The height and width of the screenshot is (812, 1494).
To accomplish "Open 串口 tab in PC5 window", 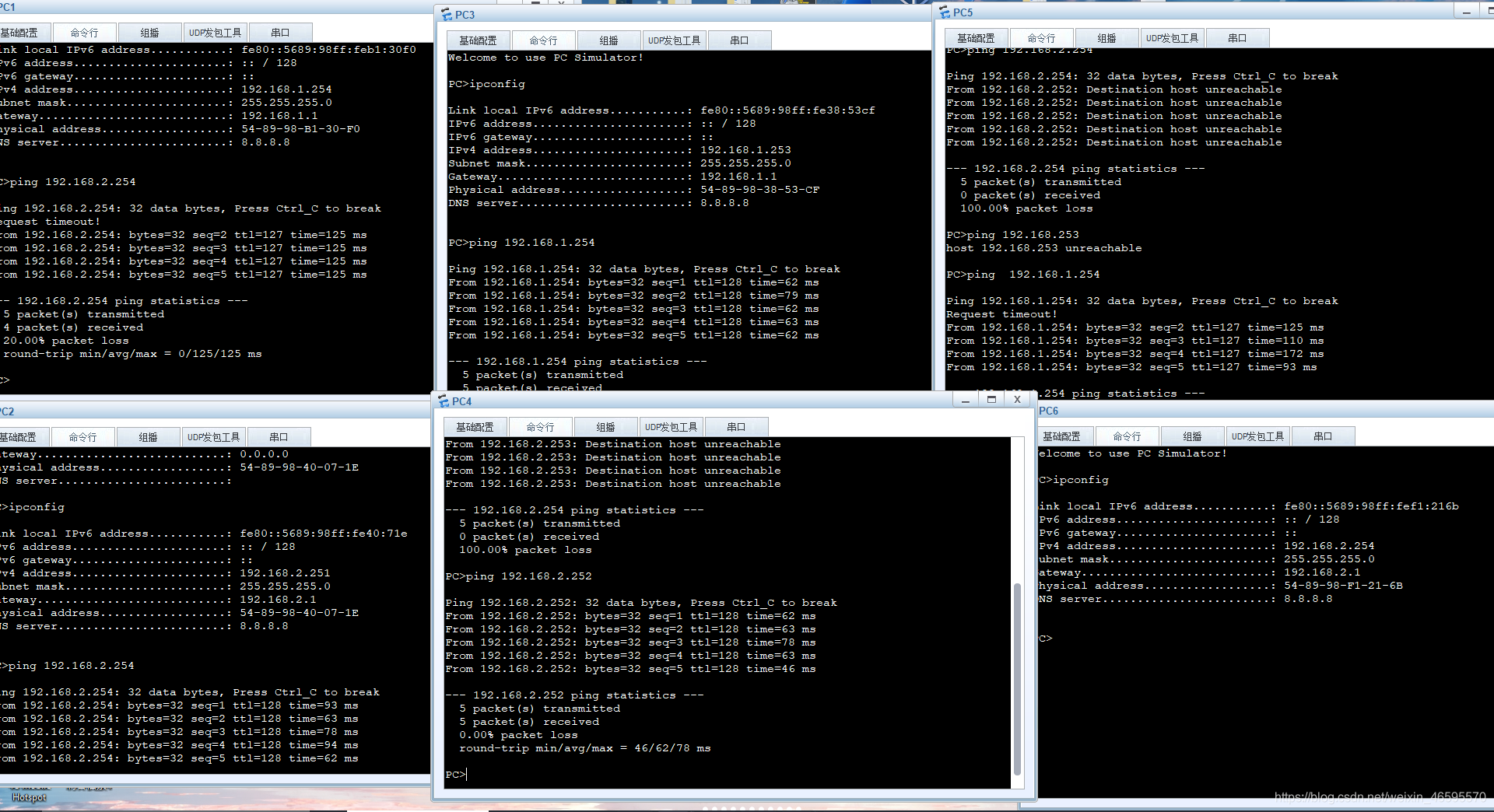I will [x=1238, y=38].
